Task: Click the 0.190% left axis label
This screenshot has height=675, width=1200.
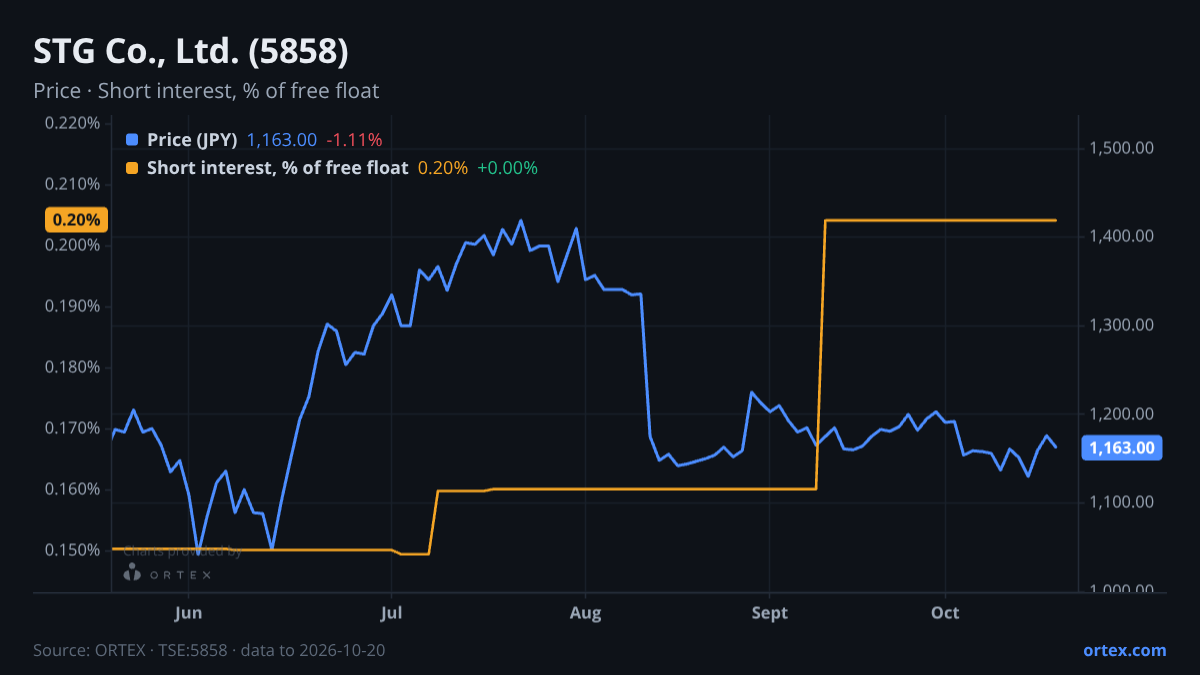Action: coord(73,306)
